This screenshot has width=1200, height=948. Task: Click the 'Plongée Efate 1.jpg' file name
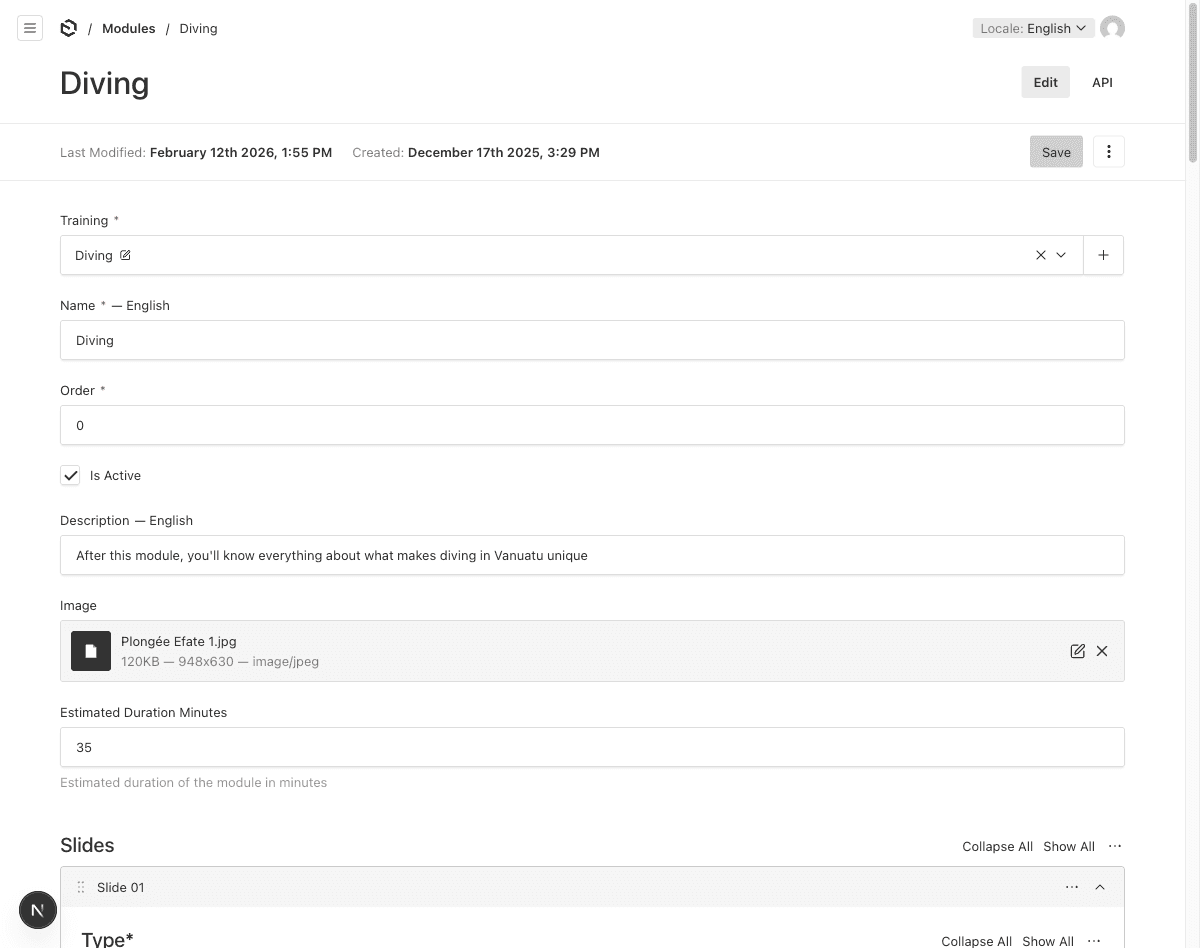(178, 641)
